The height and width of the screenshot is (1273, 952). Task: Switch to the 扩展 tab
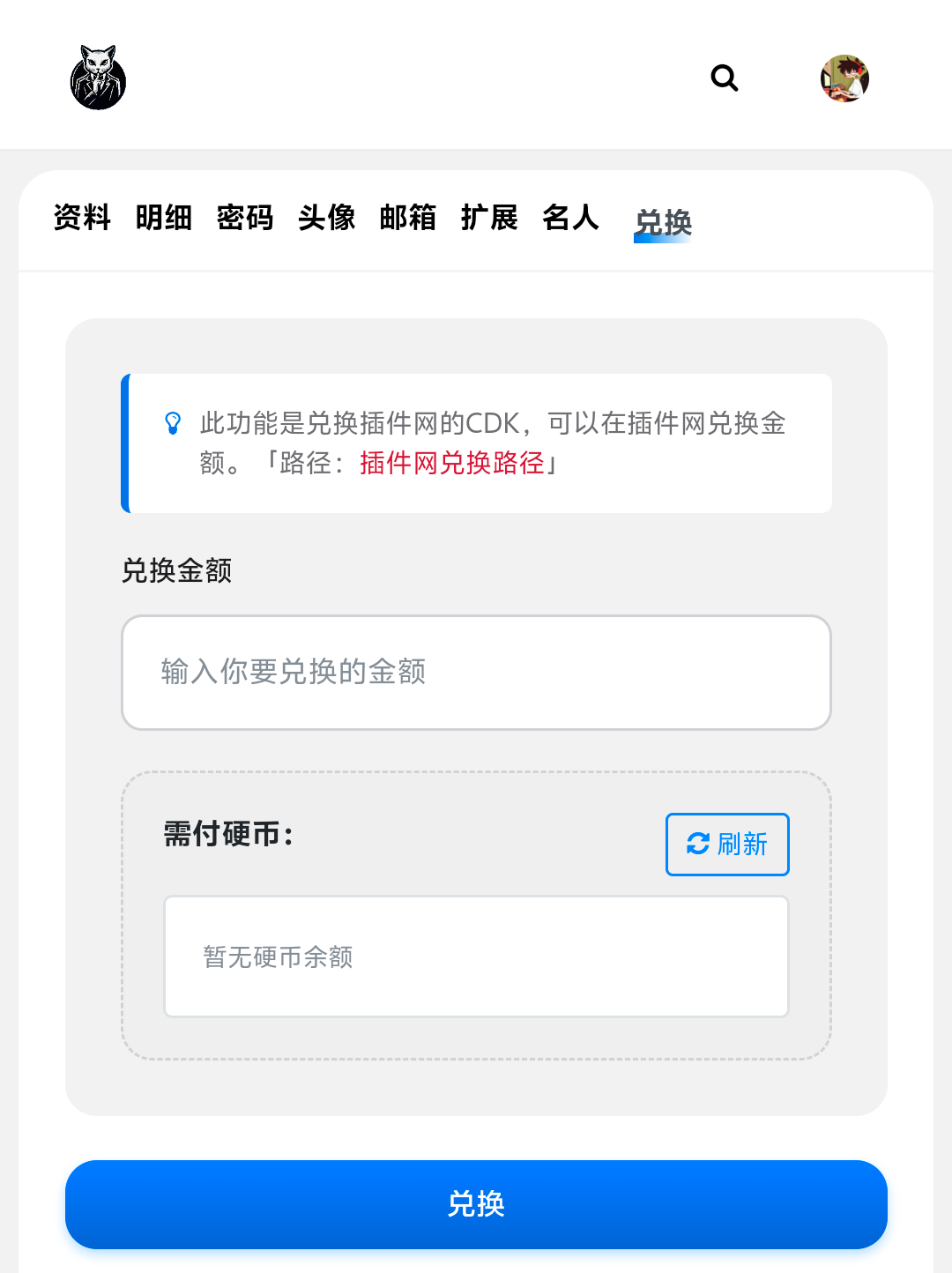tap(489, 217)
